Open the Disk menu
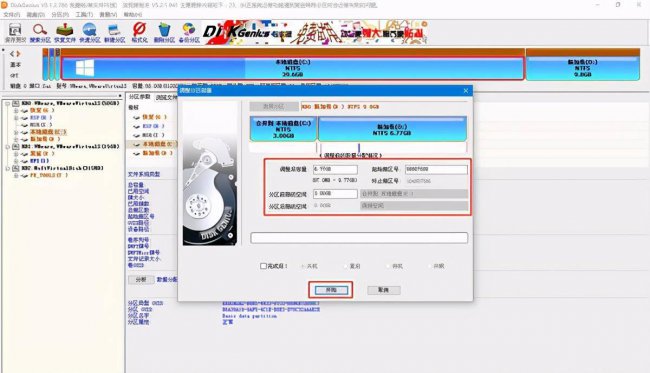650x373 pixels. click(x=35, y=15)
